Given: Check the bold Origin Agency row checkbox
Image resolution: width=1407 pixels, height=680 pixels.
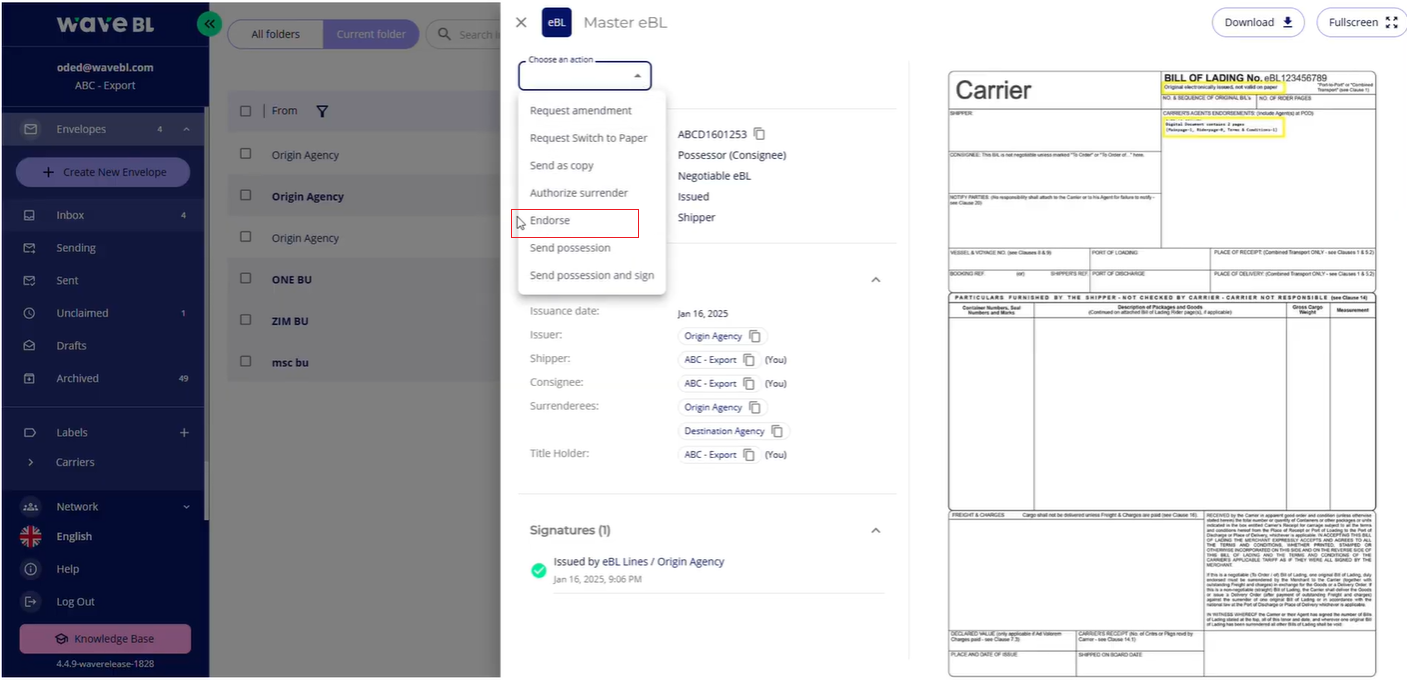Looking at the screenshot, I should (x=246, y=196).
